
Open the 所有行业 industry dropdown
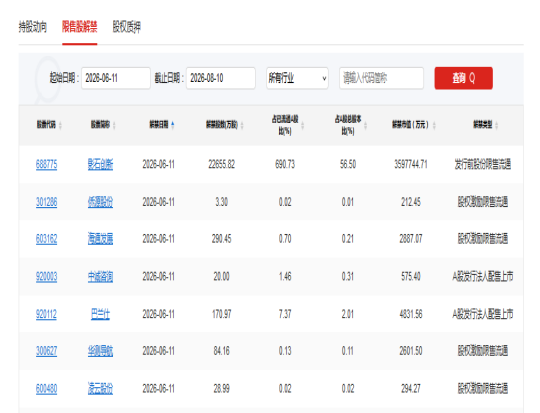pos(297,78)
